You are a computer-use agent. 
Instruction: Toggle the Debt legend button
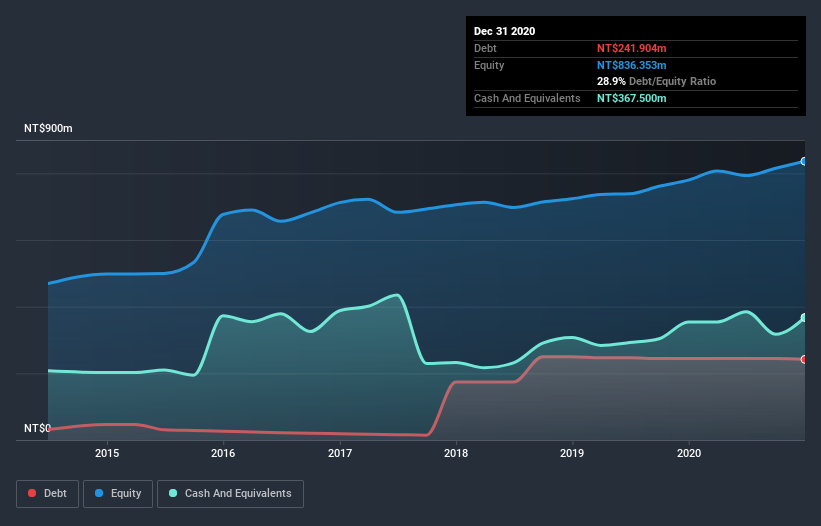coord(48,494)
